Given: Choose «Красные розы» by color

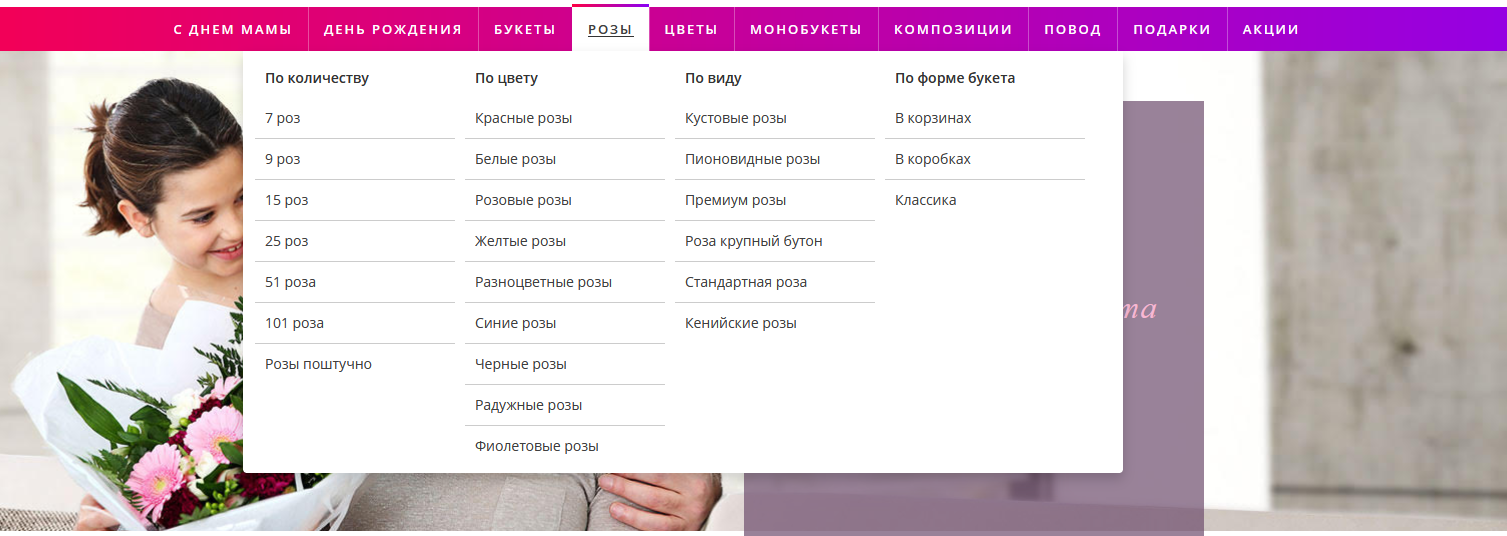Looking at the screenshot, I should click(x=523, y=118).
